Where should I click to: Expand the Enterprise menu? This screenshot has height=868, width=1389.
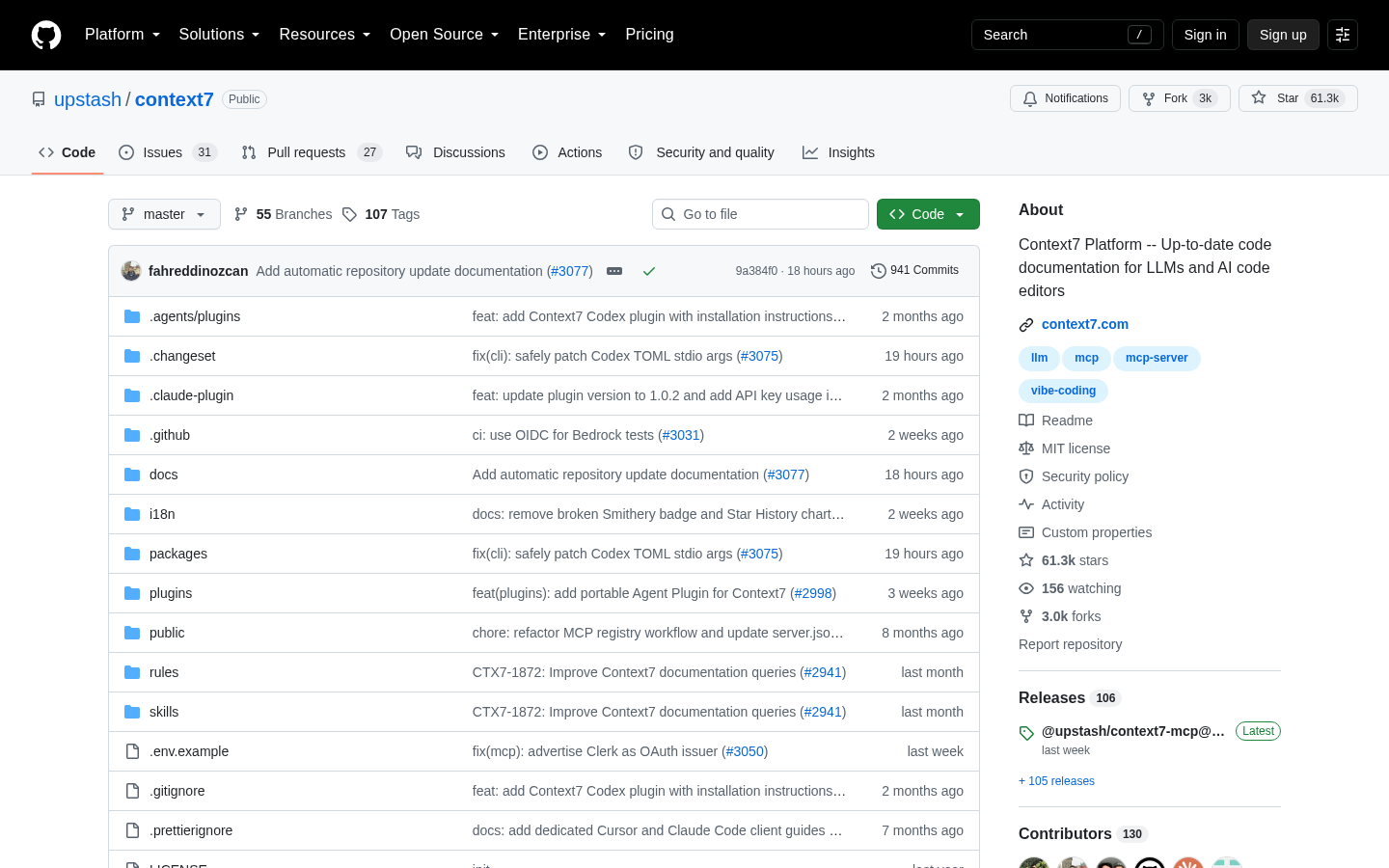click(562, 35)
